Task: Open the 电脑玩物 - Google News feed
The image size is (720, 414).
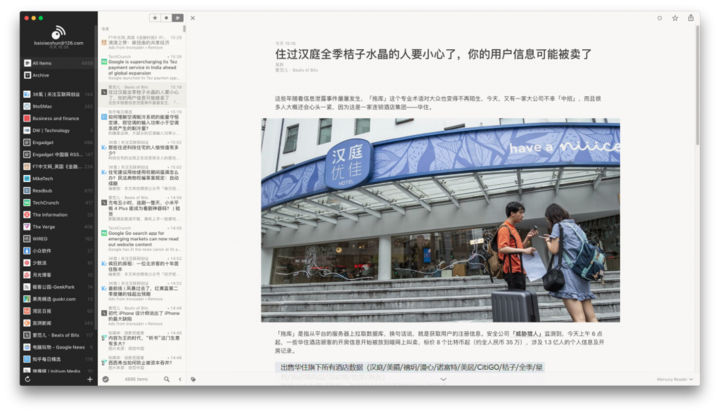Action: pyautogui.click(x=59, y=347)
